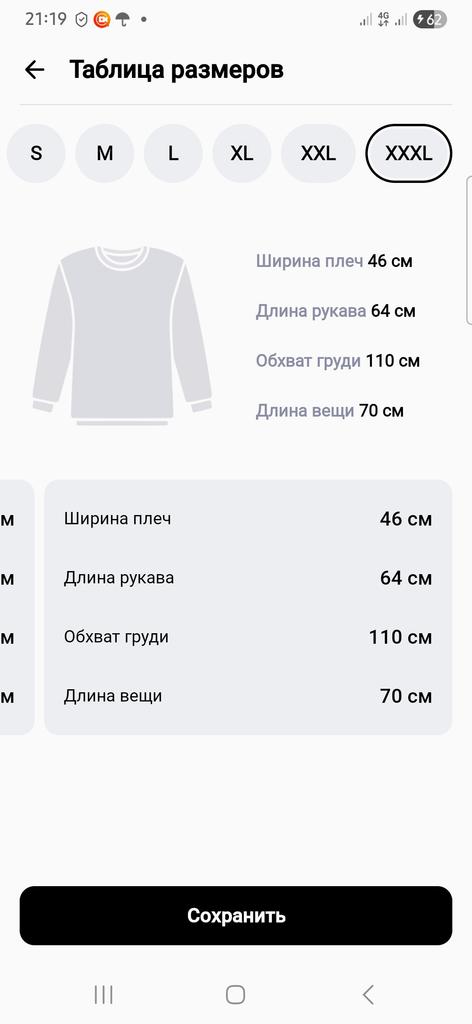Tap the umbrella icon in status bar
472x1024 pixels.
(x=122, y=20)
